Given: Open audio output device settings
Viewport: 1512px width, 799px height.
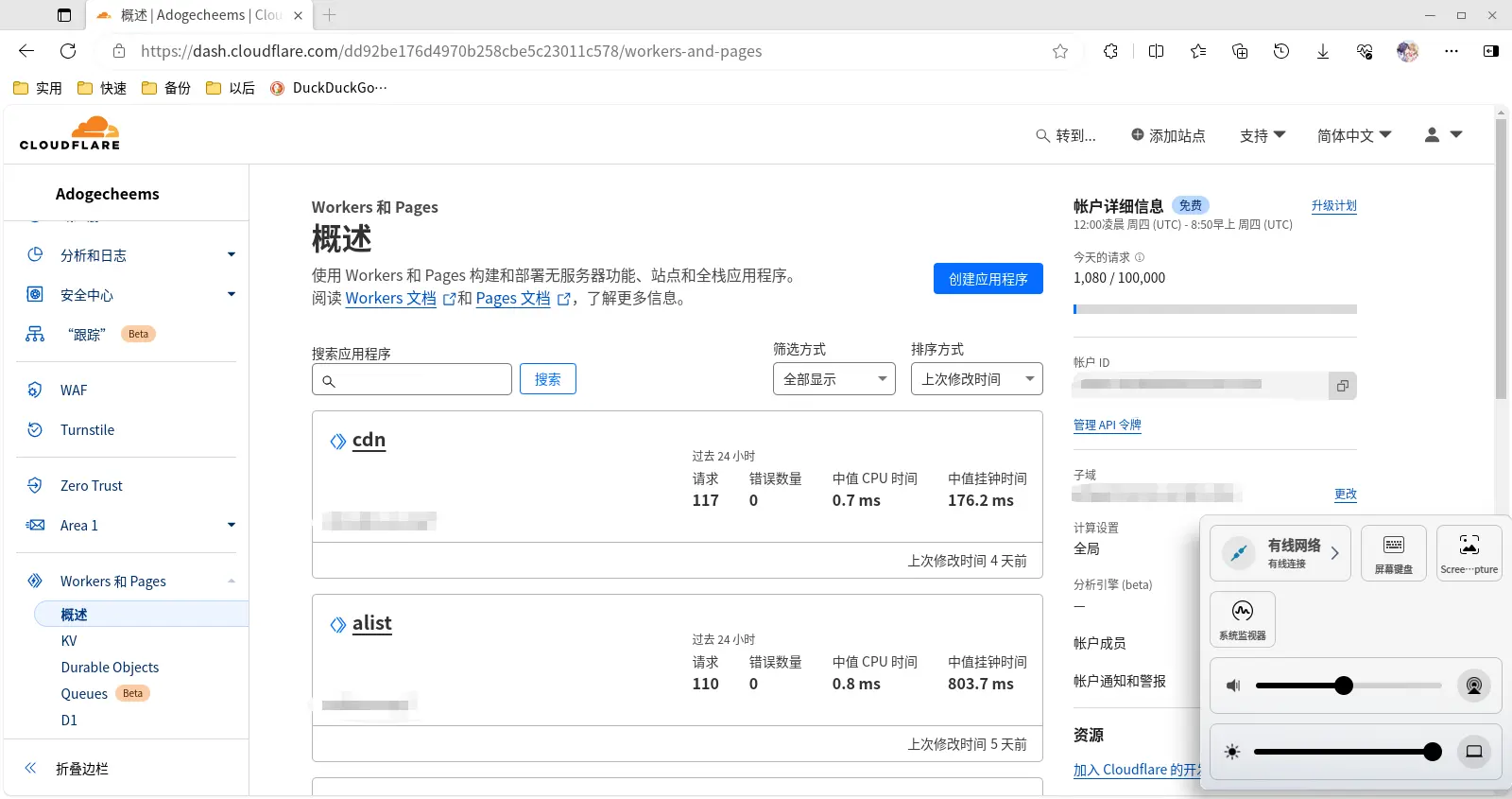Looking at the screenshot, I should click(1473, 686).
